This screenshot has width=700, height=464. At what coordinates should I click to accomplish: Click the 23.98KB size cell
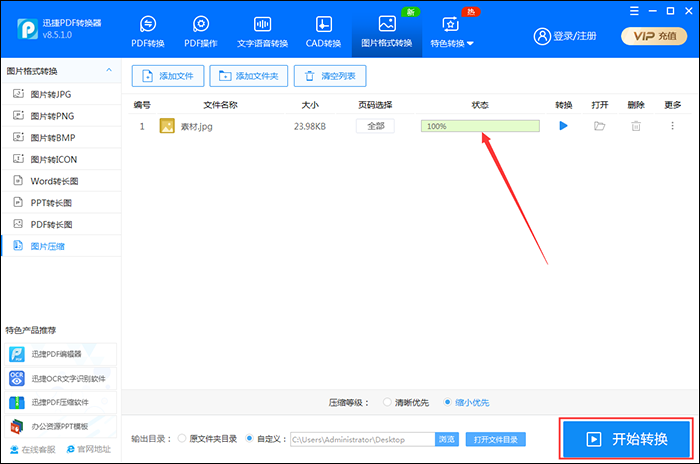point(310,126)
